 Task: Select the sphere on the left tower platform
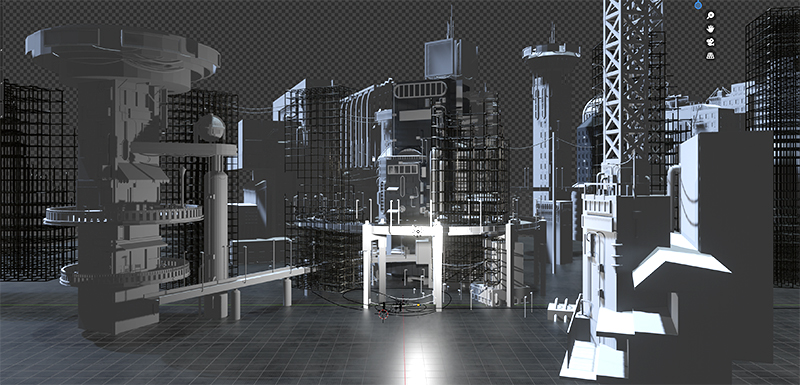point(209,128)
